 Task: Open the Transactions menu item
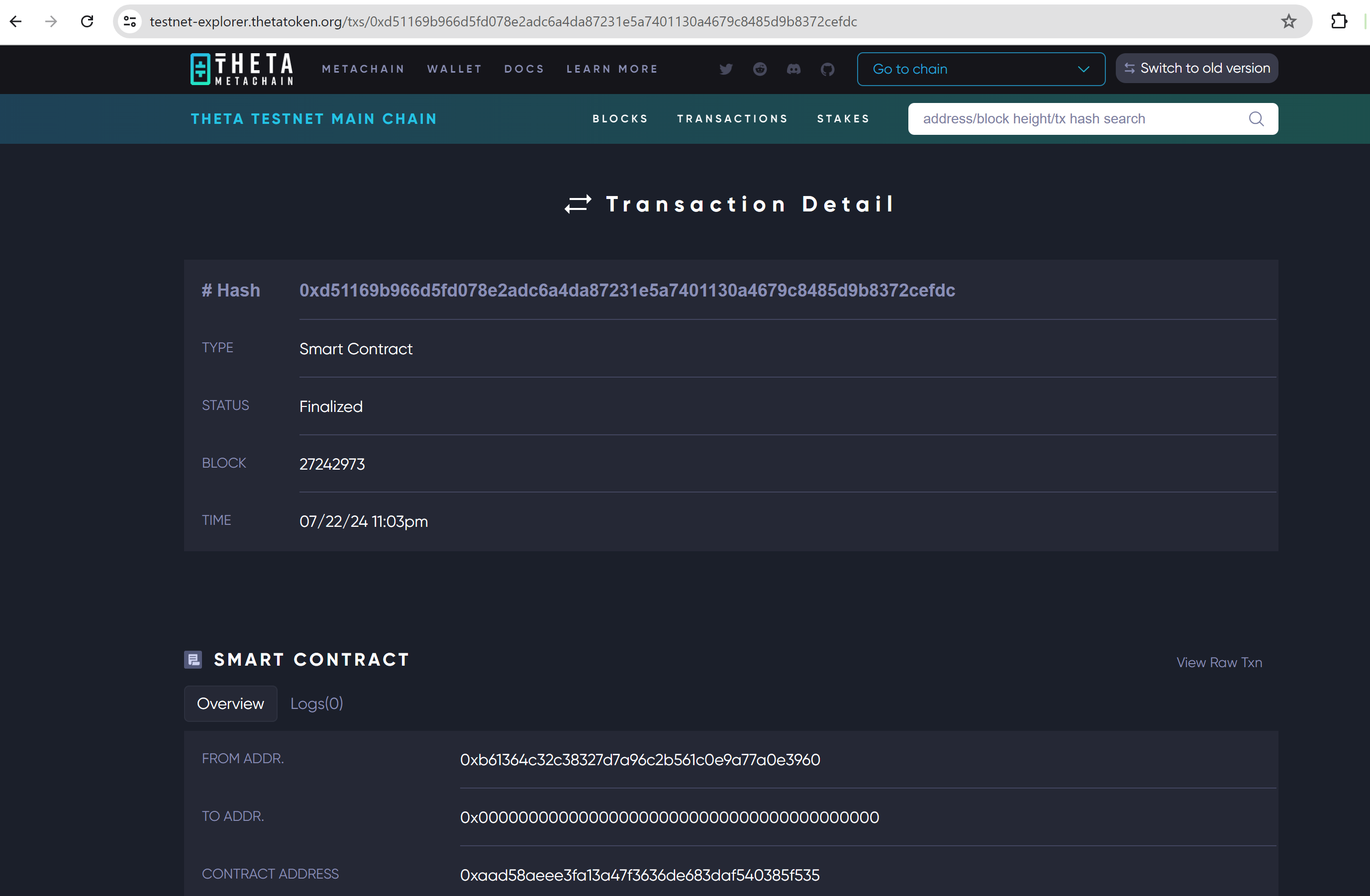732,118
